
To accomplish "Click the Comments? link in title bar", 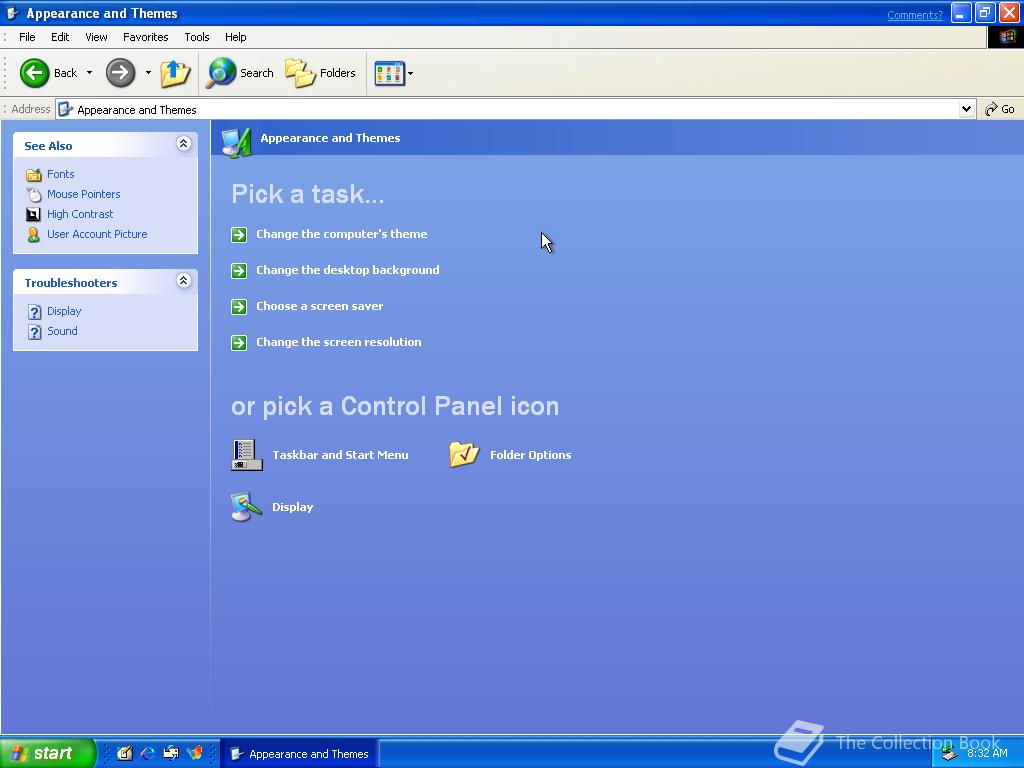I will tap(914, 15).
